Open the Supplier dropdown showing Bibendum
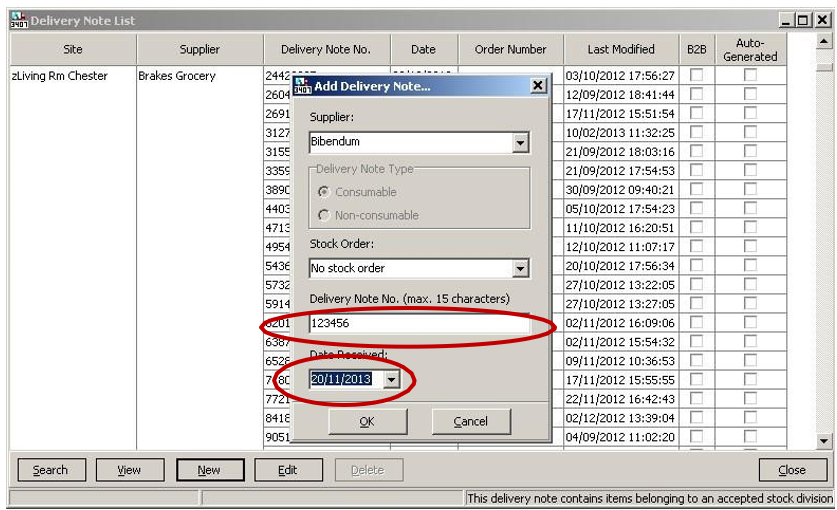837x510 pixels. (520, 143)
